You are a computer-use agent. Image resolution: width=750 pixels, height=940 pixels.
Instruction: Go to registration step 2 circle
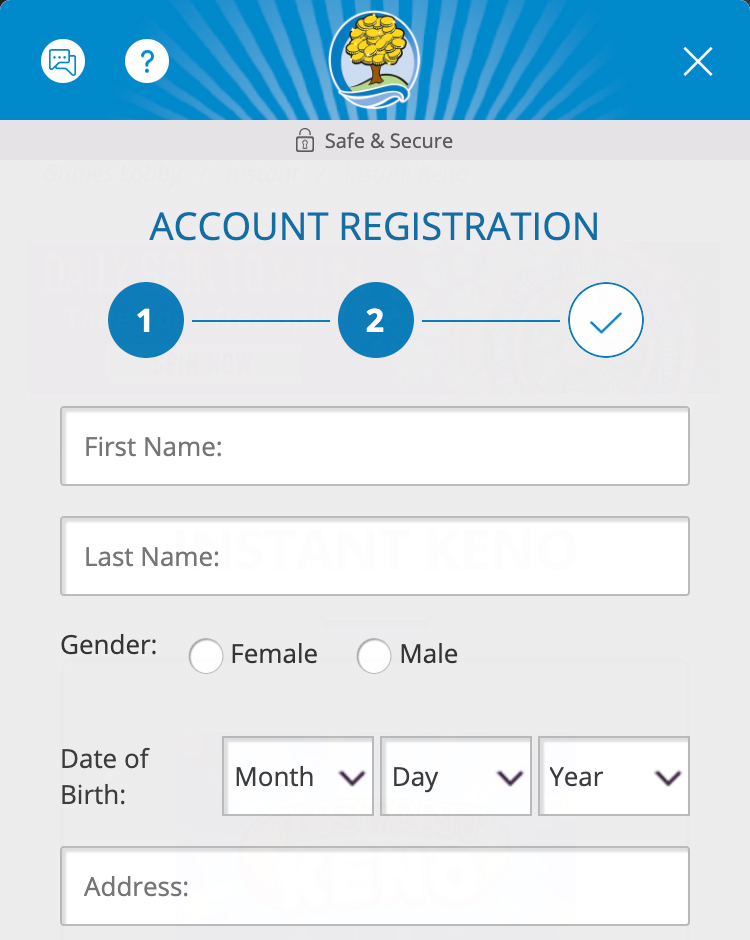click(x=375, y=321)
